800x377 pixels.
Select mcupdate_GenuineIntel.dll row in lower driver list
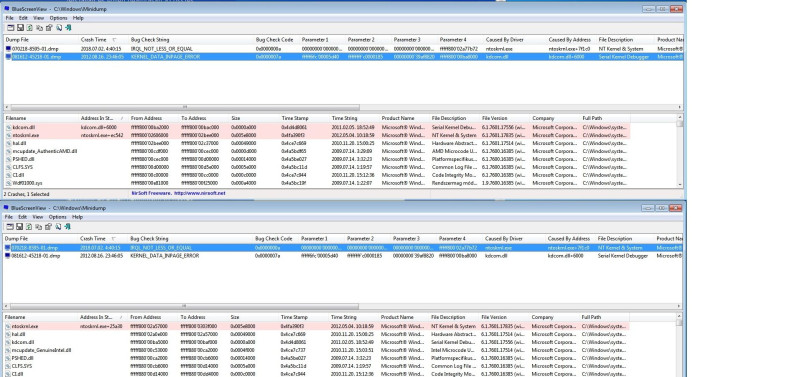316,350
